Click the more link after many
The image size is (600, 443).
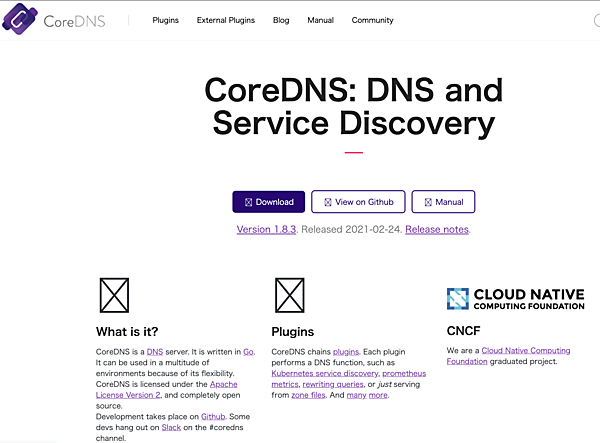point(378,395)
